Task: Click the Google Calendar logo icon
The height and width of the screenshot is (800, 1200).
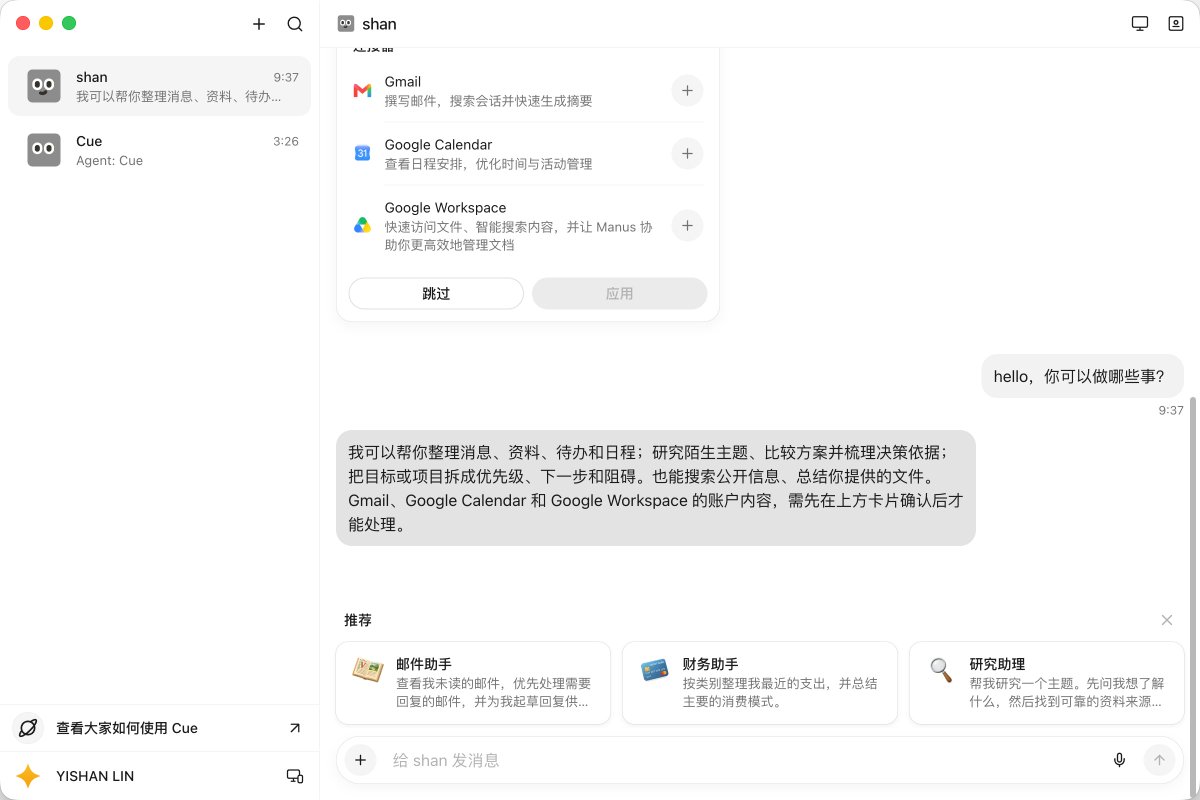Action: click(x=362, y=153)
